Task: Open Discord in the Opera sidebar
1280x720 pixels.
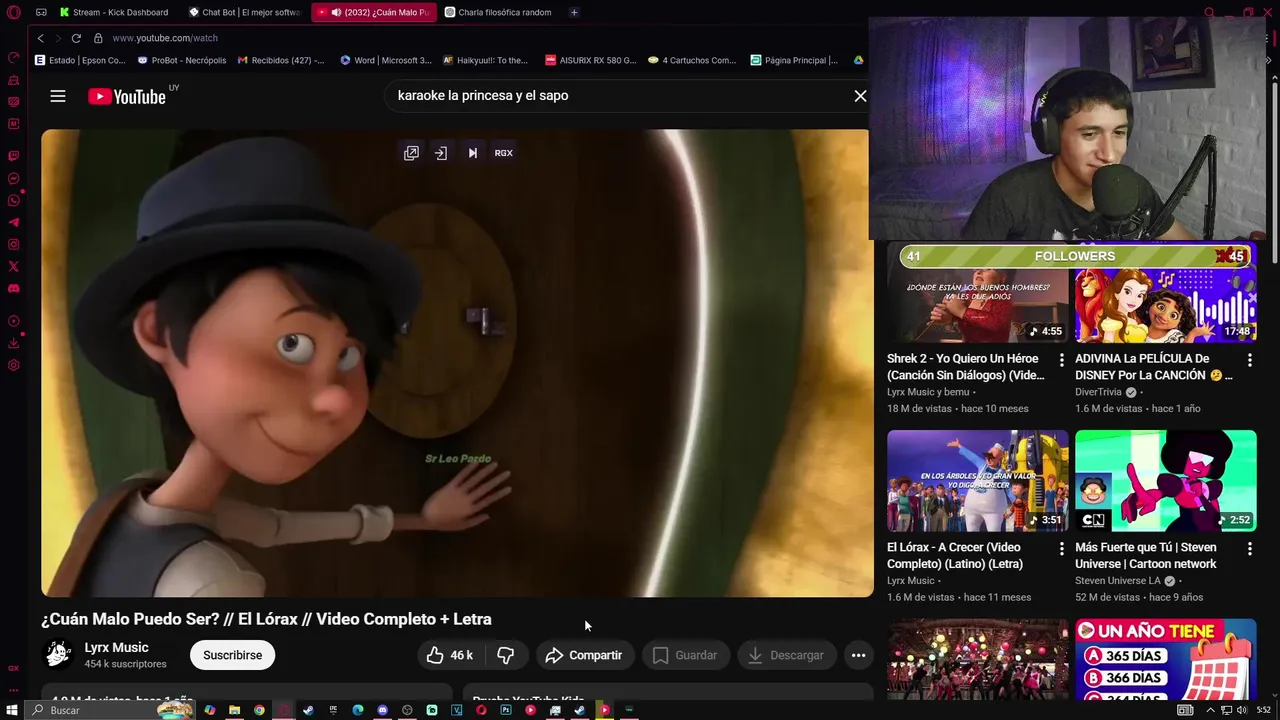Action: [13, 288]
